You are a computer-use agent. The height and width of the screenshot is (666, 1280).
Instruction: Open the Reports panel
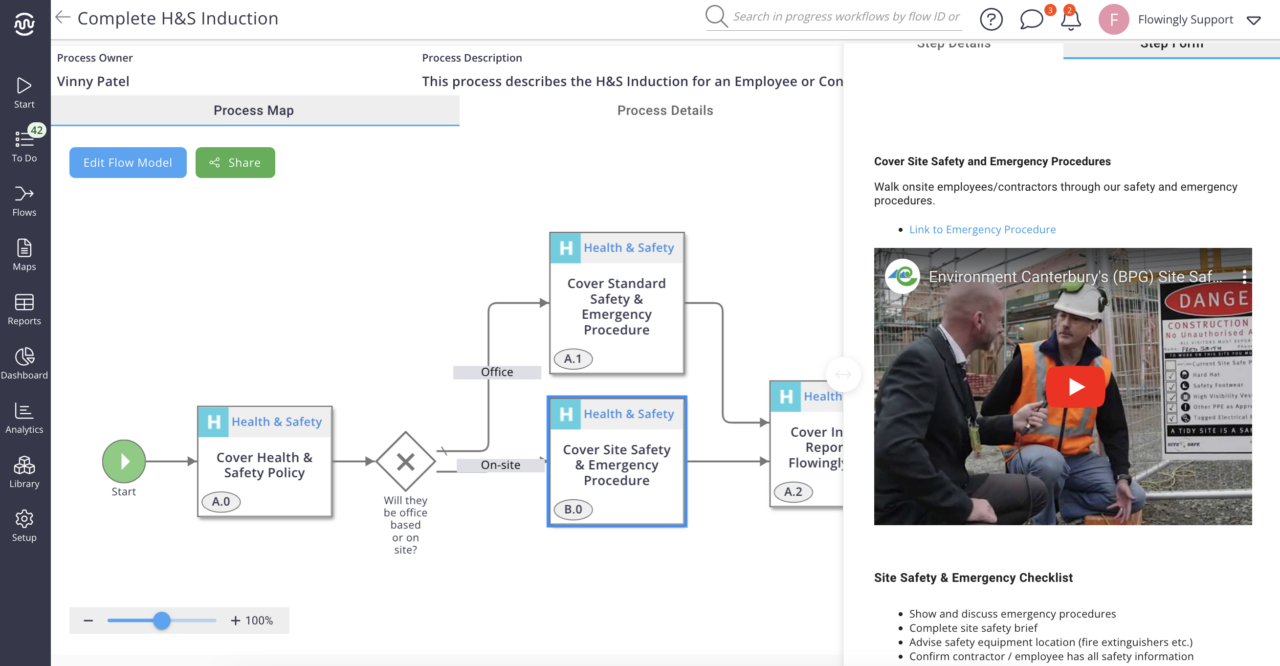(x=25, y=307)
